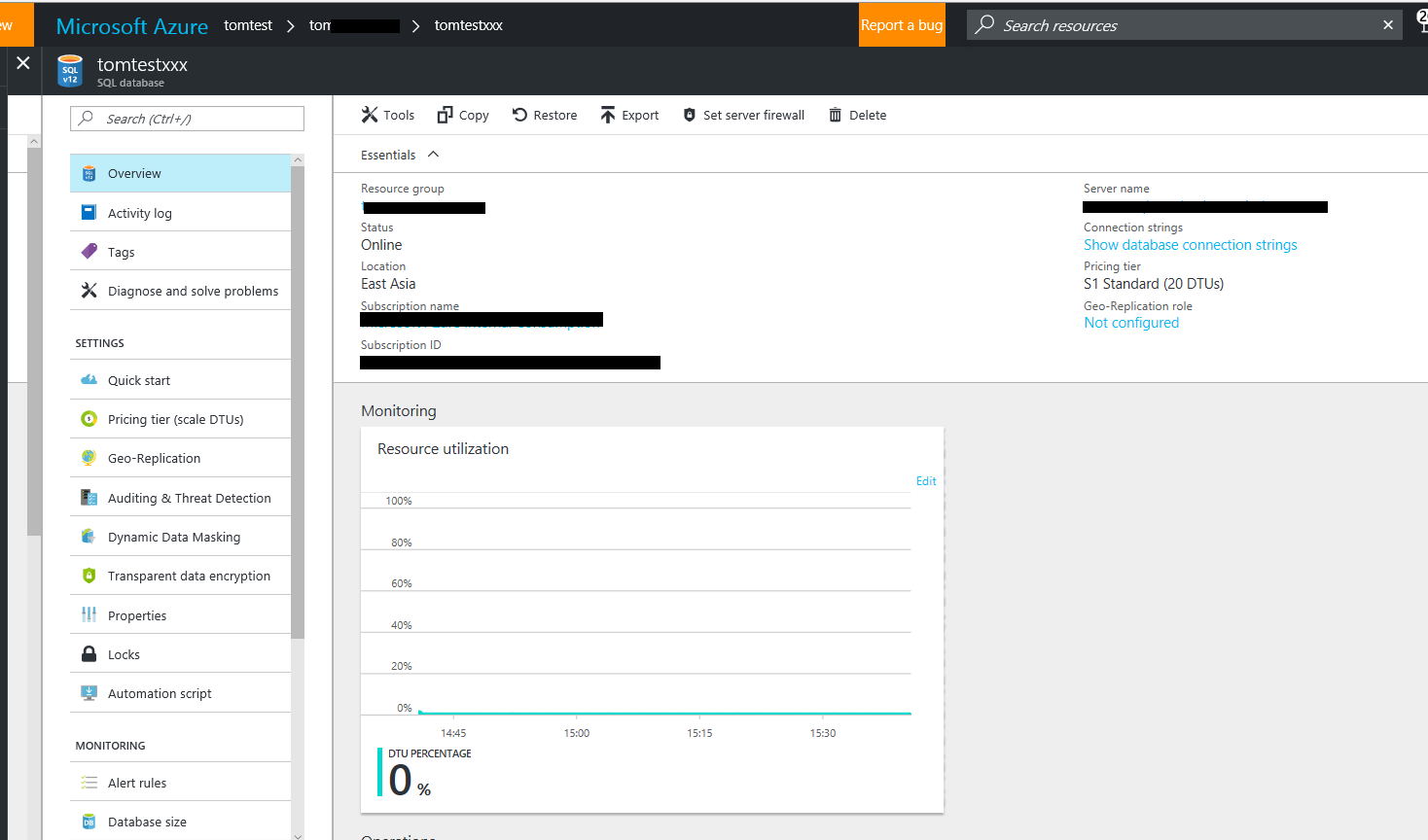Open Pricing tier (scale DTUs)
The image size is (1428, 840).
(180, 419)
